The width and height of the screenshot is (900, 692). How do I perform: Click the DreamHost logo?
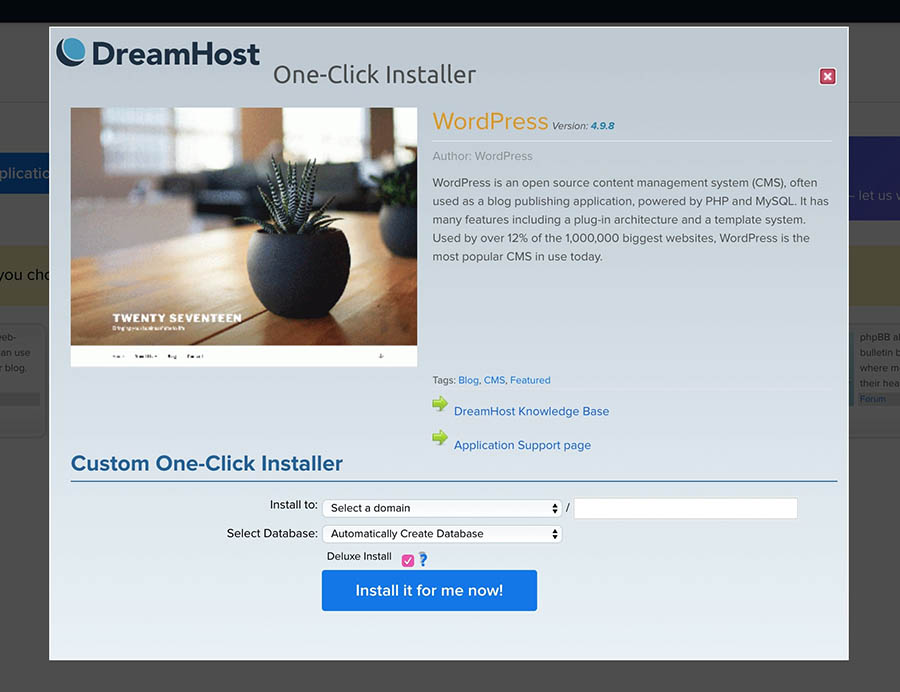tap(158, 53)
